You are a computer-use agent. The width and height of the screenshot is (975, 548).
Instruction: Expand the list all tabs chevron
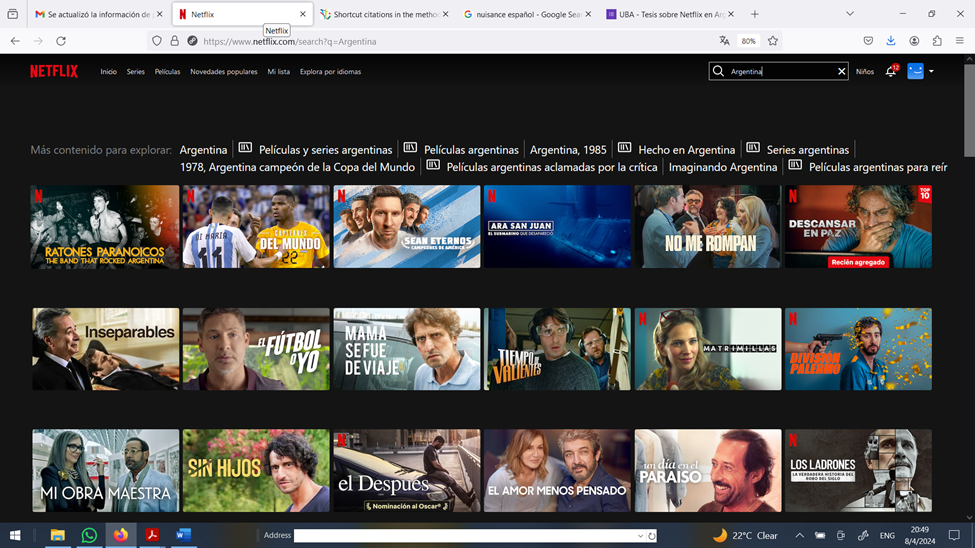point(849,14)
